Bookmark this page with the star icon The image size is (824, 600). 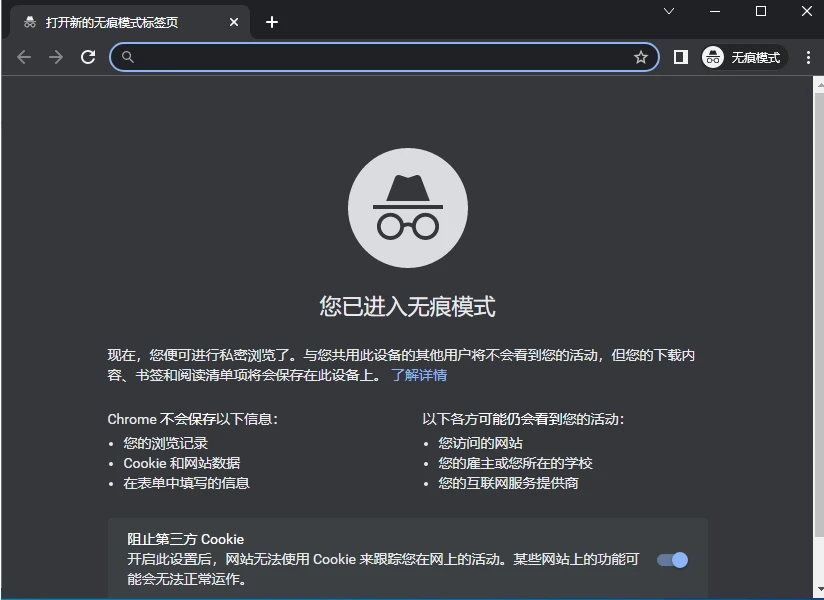pyautogui.click(x=641, y=57)
